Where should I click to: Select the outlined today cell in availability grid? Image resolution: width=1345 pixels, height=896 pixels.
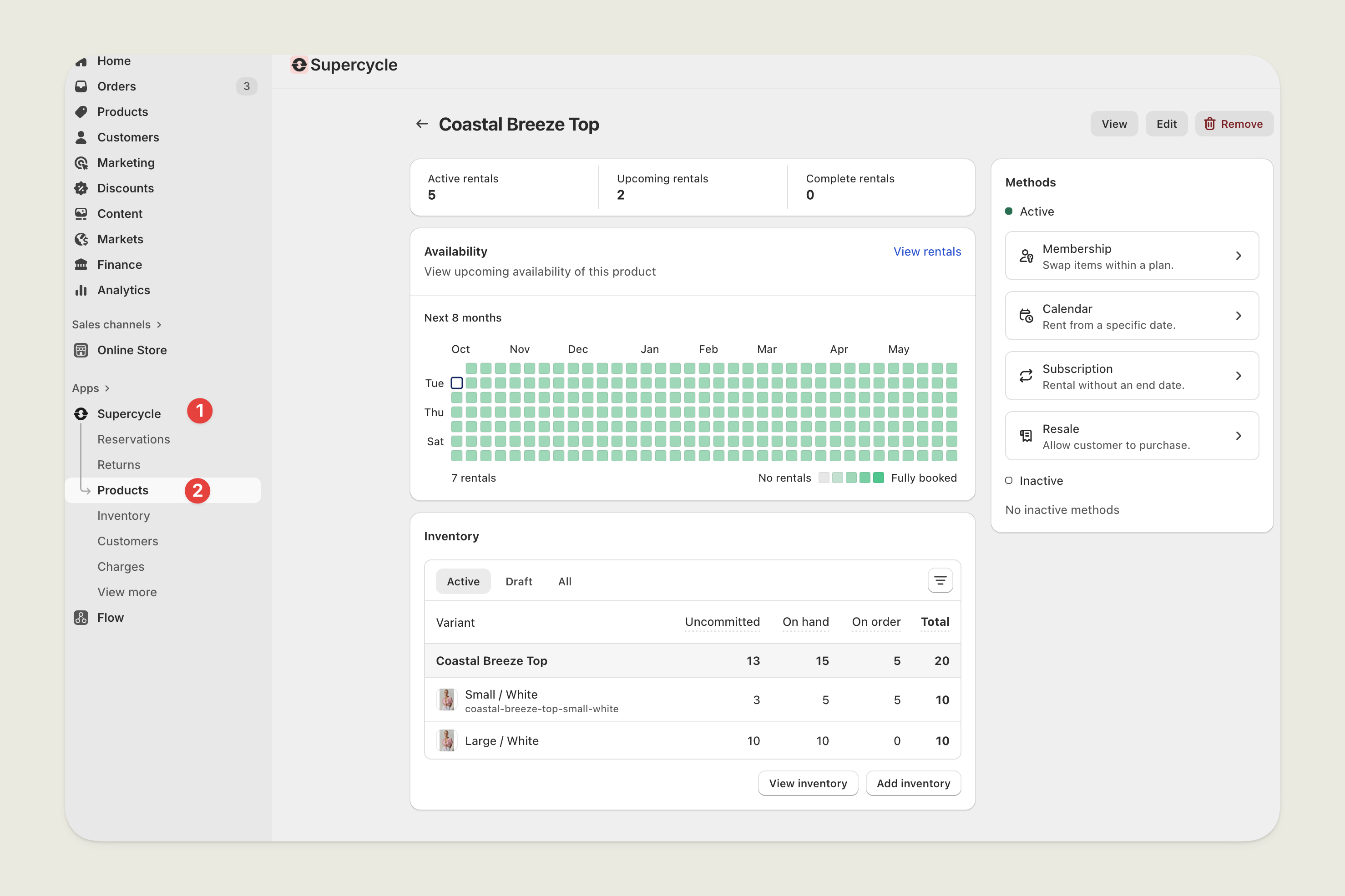tap(457, 383)
